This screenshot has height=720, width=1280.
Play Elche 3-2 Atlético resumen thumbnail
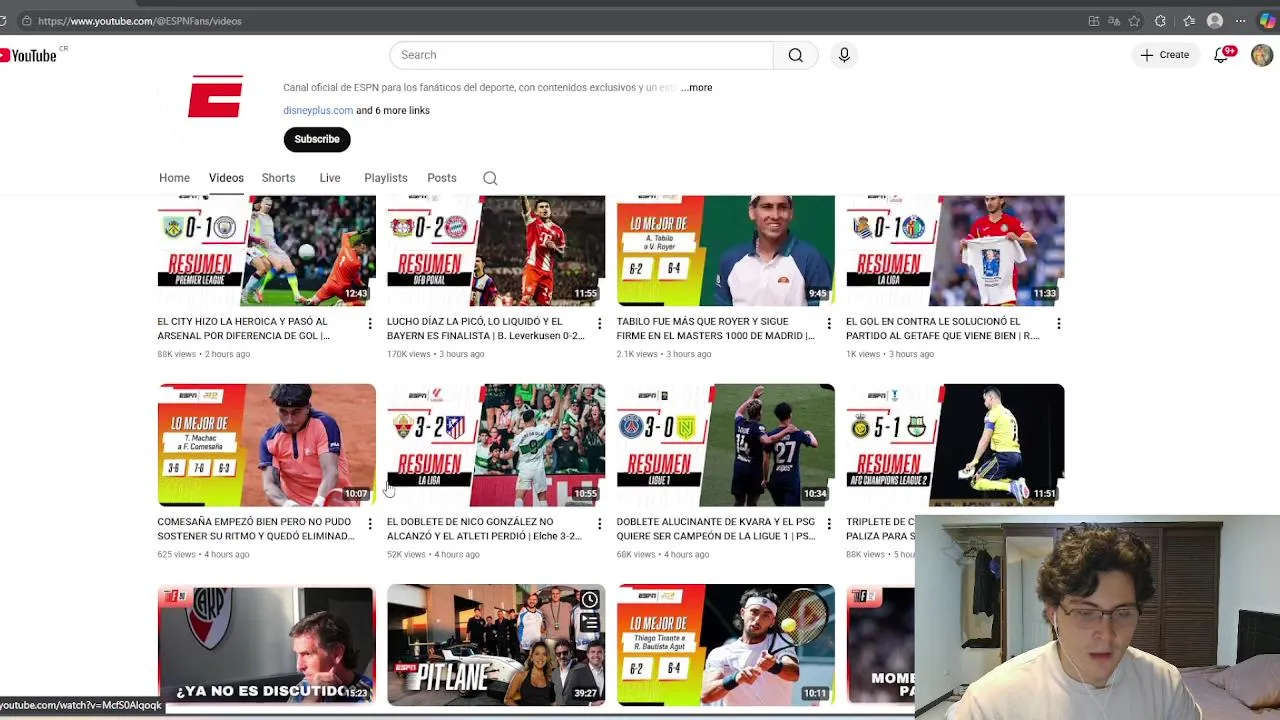tap(496, 445)
